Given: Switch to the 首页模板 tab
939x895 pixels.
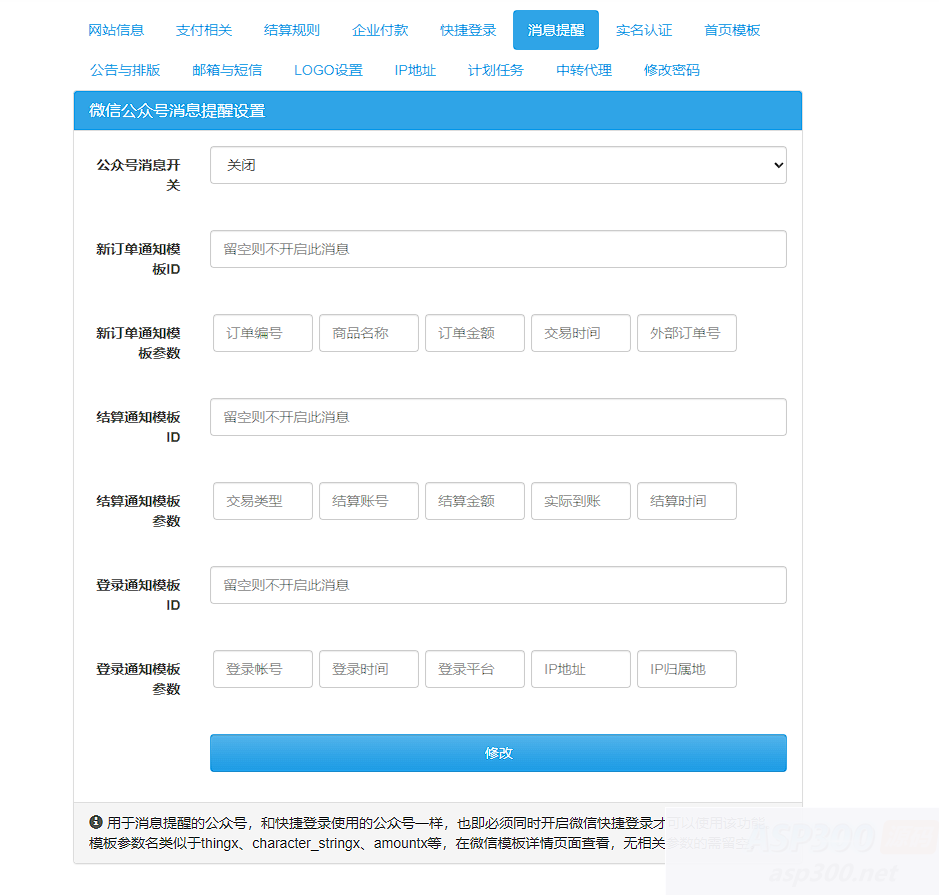Looking at the screenshot, I should (731, 30).
